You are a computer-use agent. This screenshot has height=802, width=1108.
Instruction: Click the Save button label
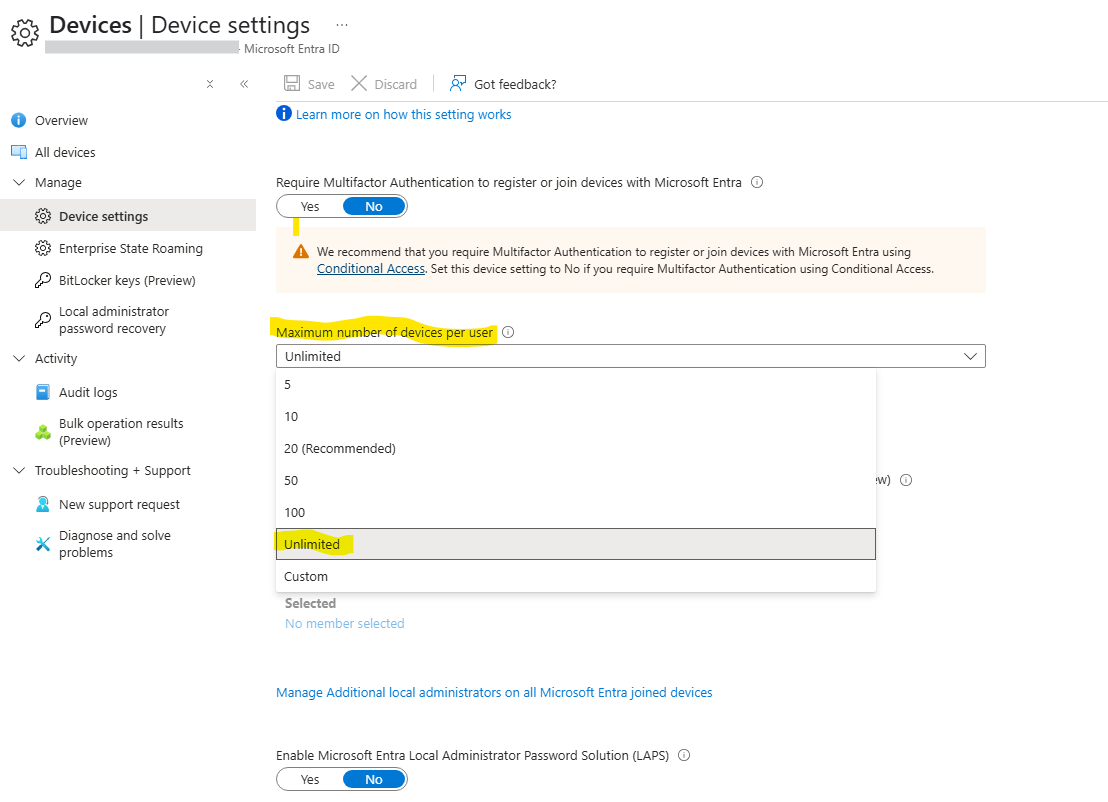(321, 84)
